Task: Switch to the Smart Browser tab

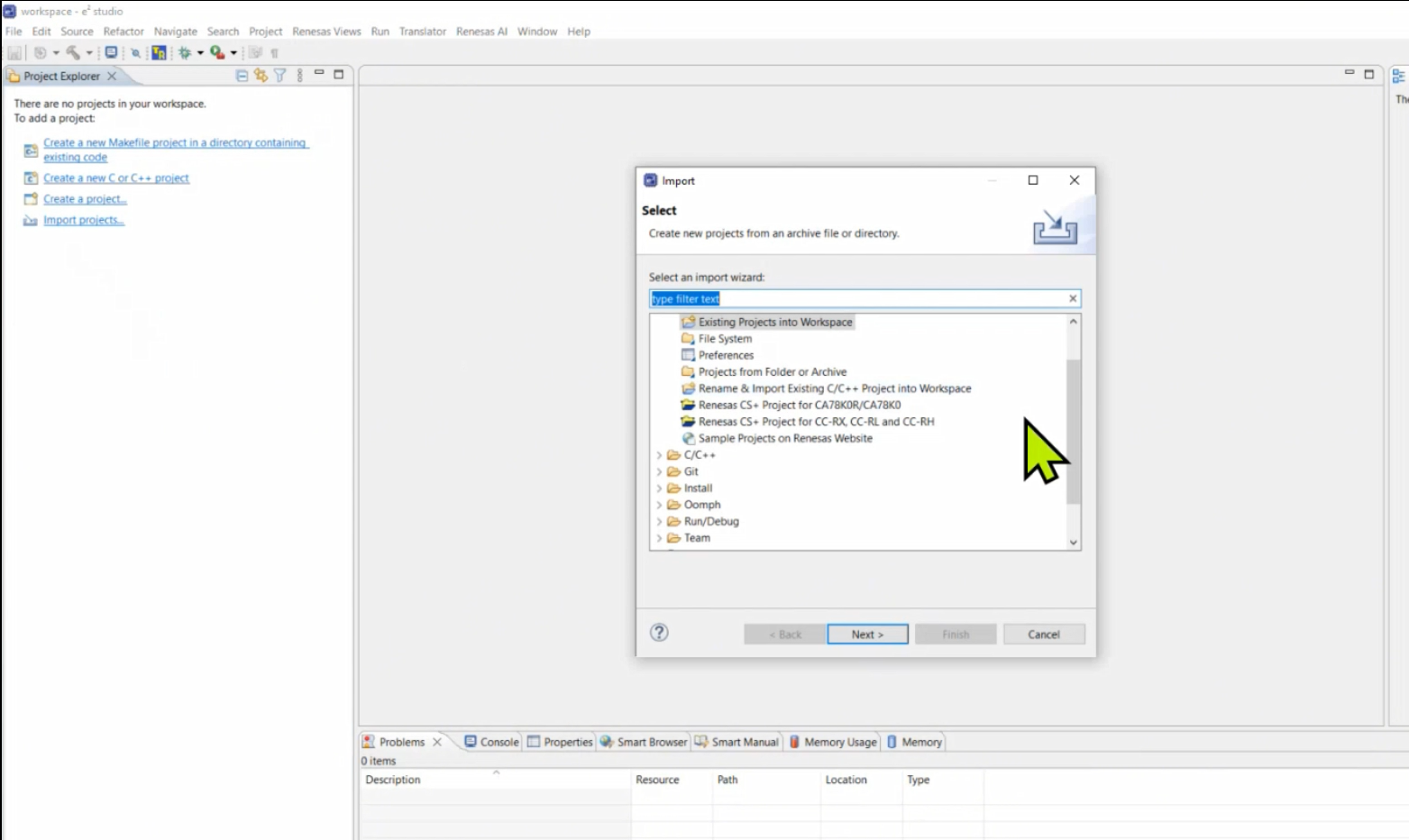Action: tap(644, 742)
